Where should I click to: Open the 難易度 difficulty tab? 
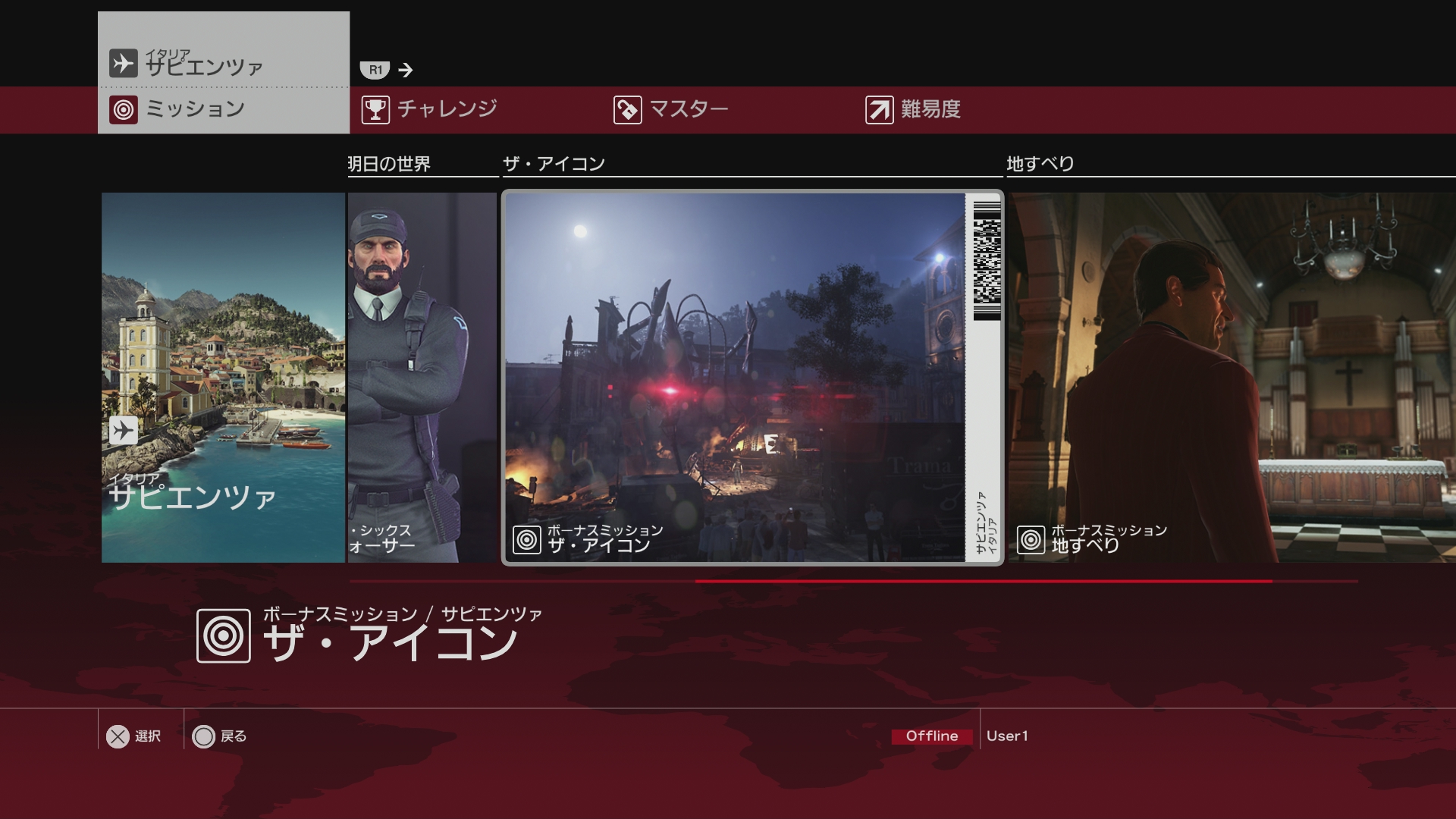pos(930,109)
